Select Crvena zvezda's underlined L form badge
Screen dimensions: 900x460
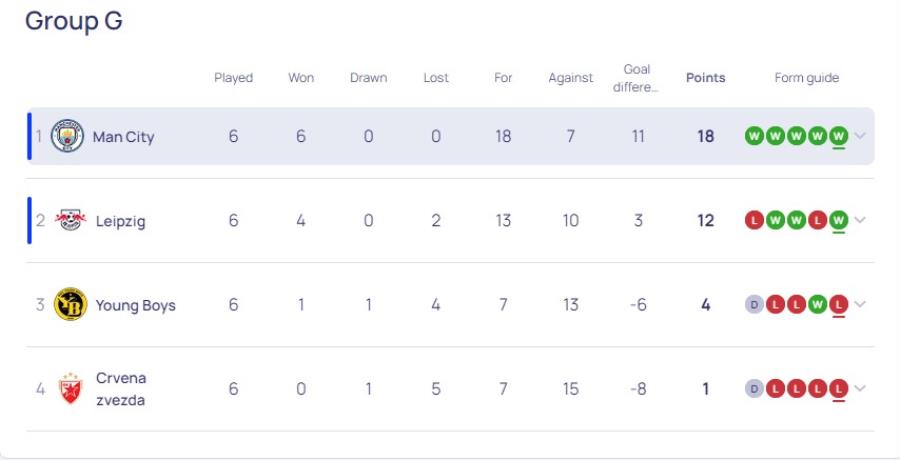pyautogui.click(x=839, y=389)
